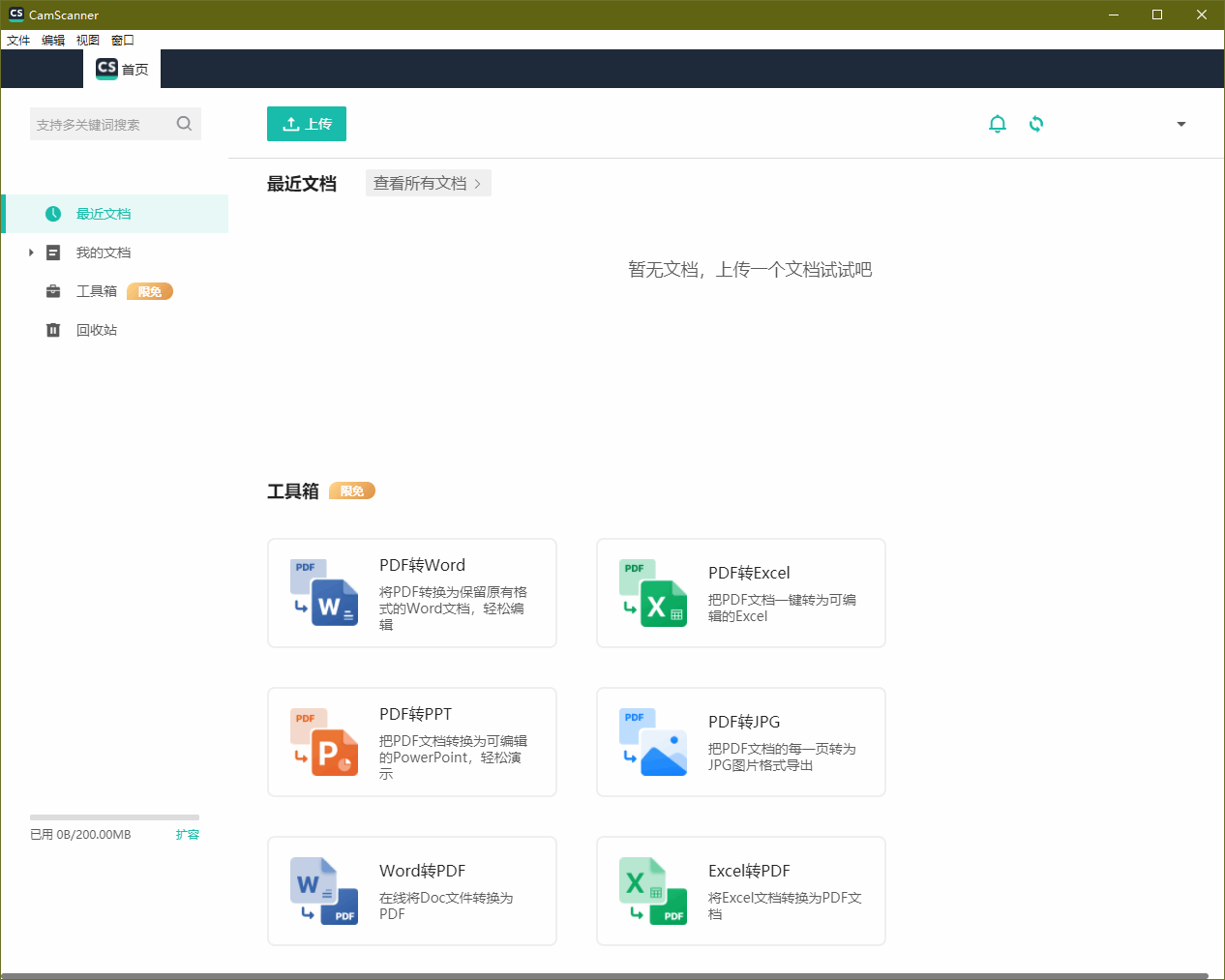The height and width of the screenshot is (980, 1225).
Task: Open the account dropdown at top right
Action: click(x=1180, y=124)
